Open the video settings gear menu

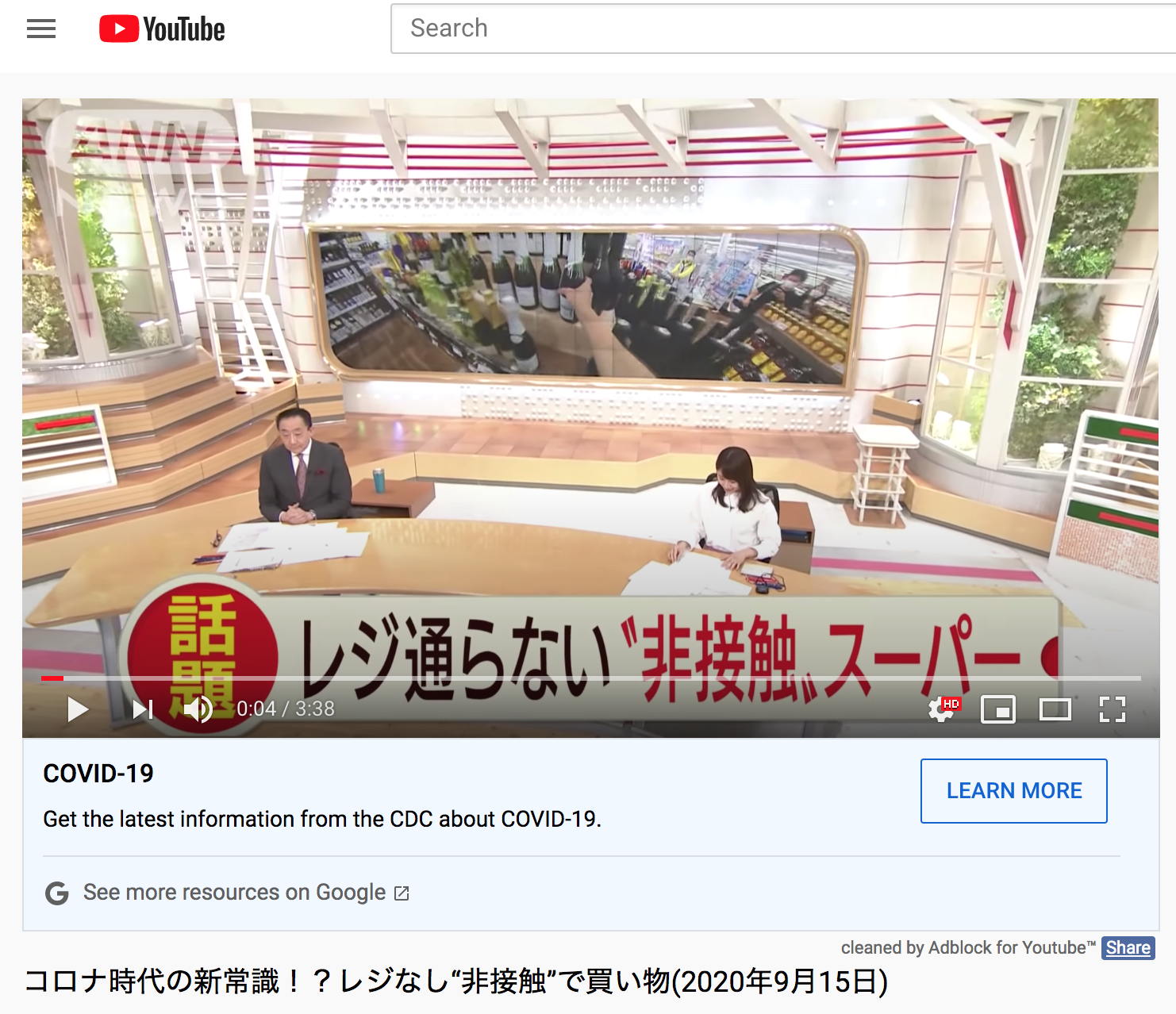point(942,709)
